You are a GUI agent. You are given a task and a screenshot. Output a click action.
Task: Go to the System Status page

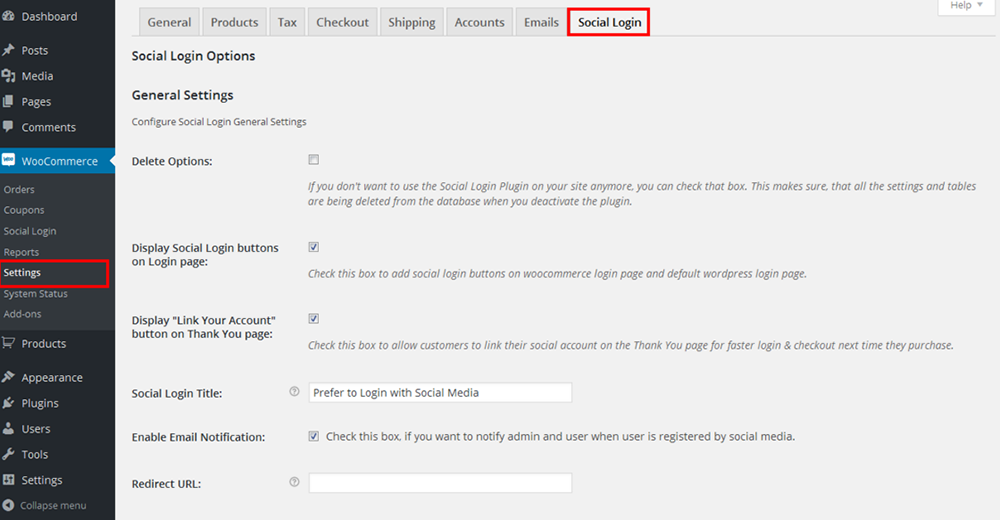pos(35,294)
